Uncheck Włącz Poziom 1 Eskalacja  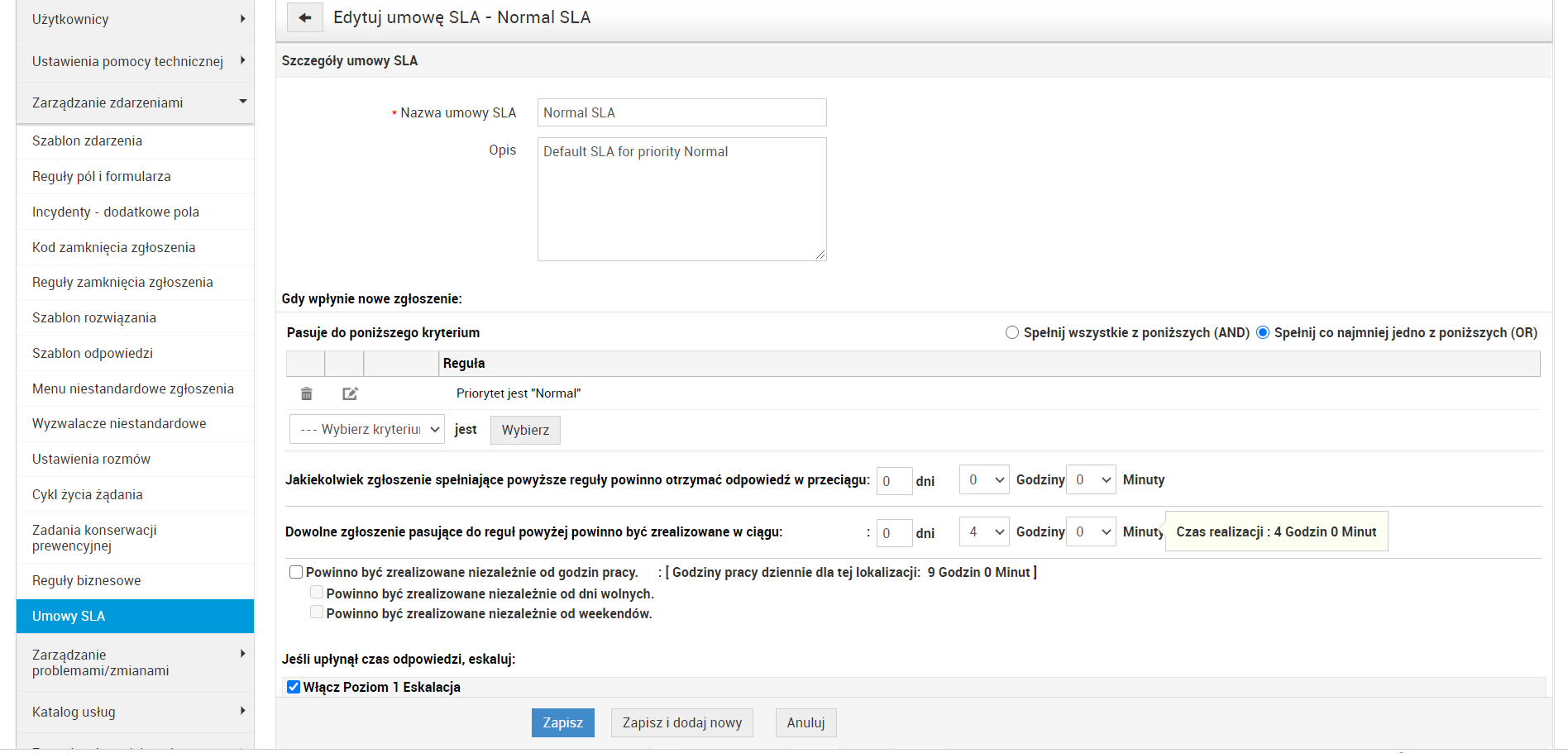click(x=294, y=687)
